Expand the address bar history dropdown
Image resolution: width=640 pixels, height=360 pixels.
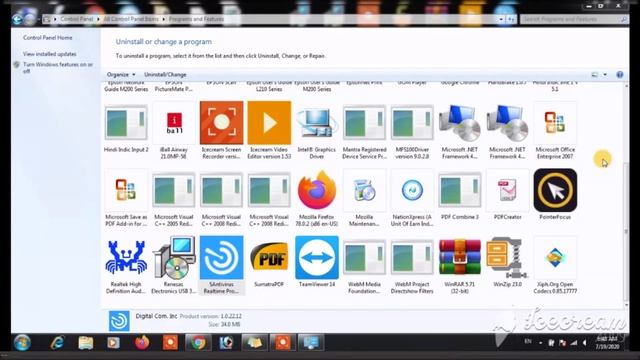coord(501,19)
